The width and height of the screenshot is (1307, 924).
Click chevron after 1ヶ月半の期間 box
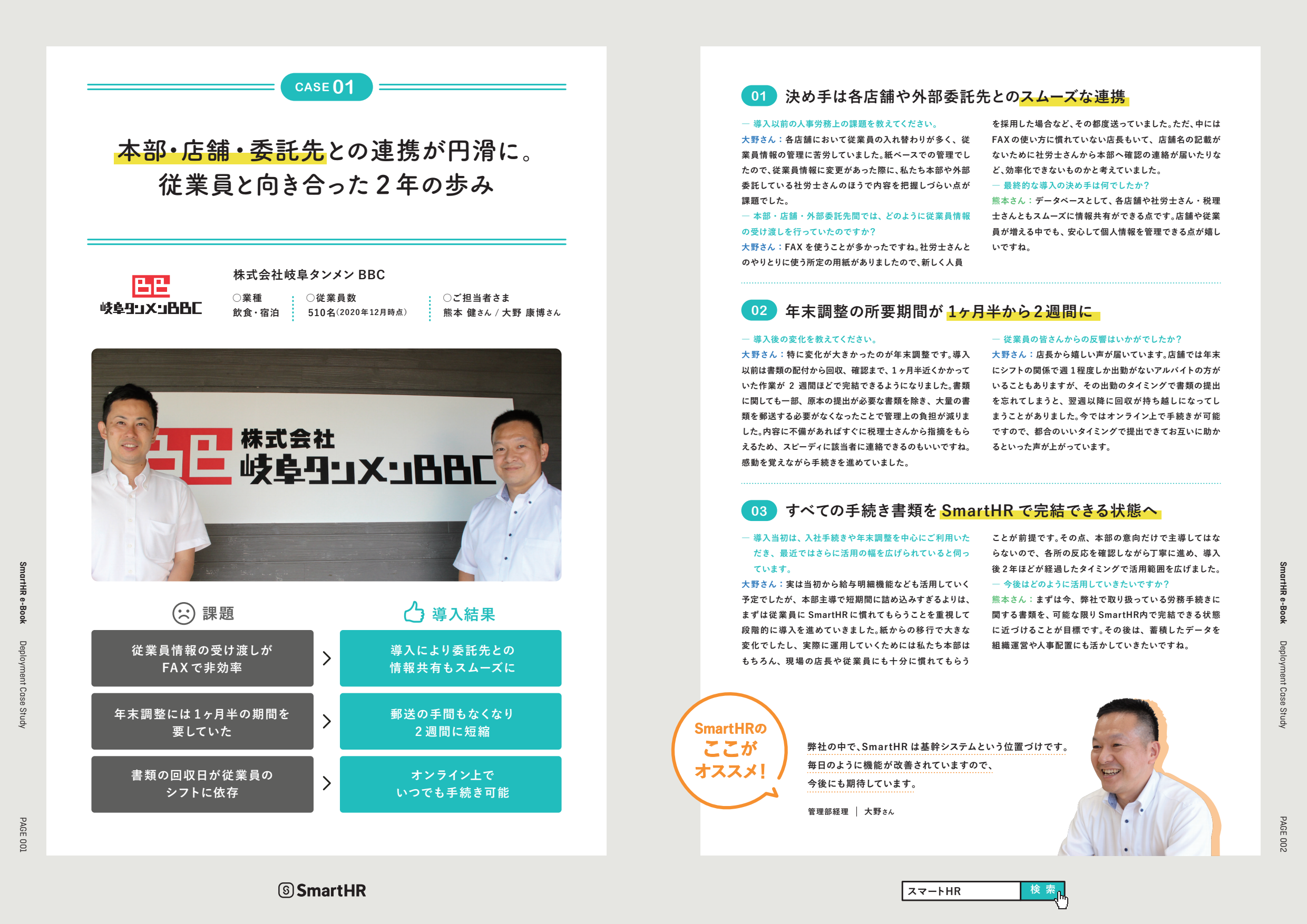pos(327,722)
